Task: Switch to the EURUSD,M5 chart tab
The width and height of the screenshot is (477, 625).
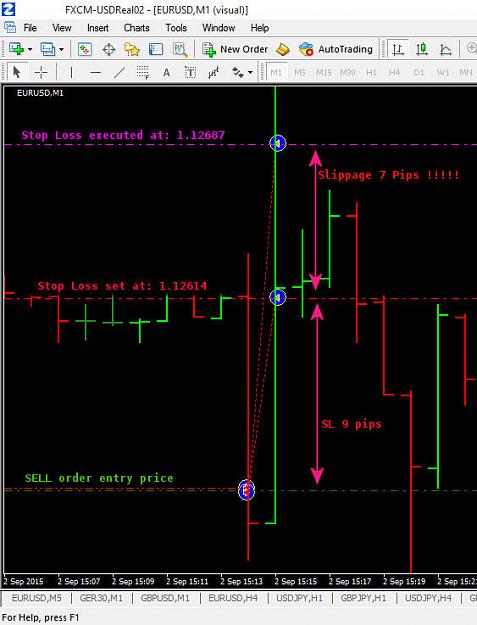Action: (x=37, y=598)
